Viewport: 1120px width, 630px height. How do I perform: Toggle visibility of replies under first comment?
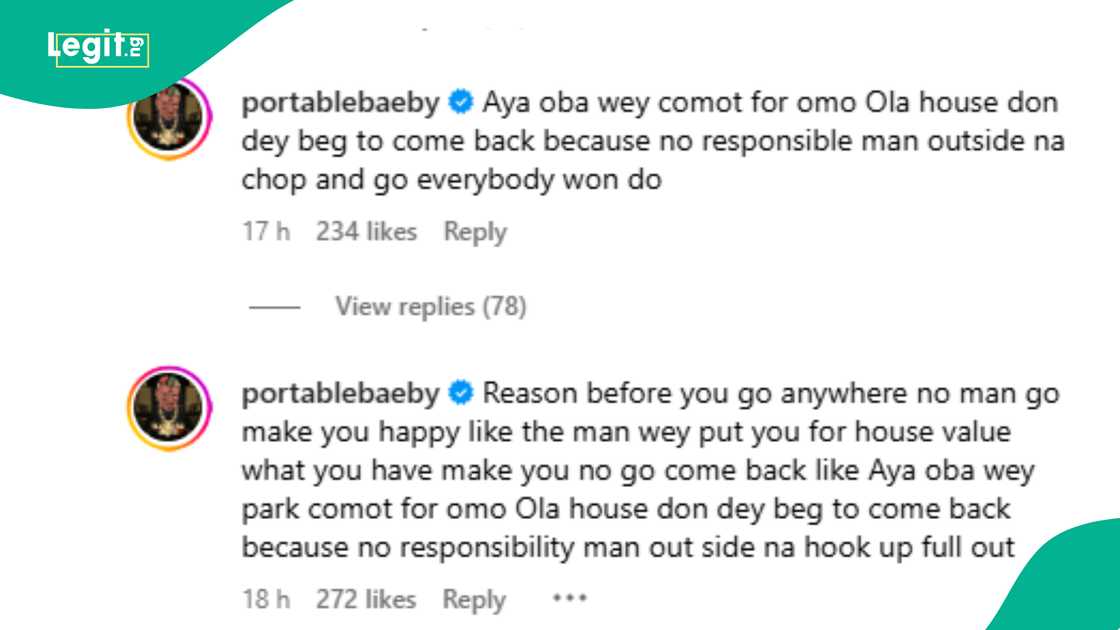(x=430, y=306)
